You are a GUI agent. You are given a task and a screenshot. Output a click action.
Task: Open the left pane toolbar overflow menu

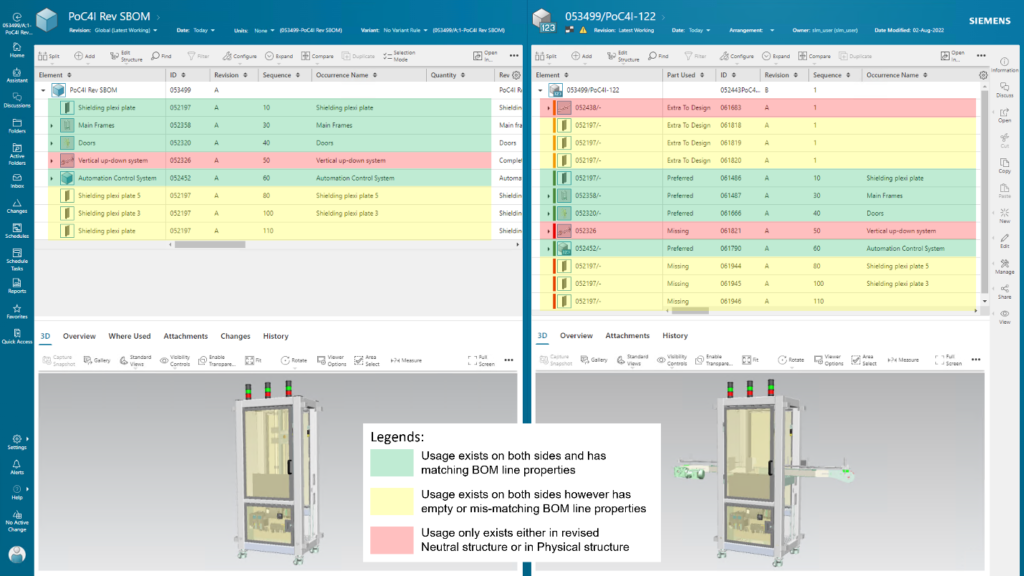514,56
